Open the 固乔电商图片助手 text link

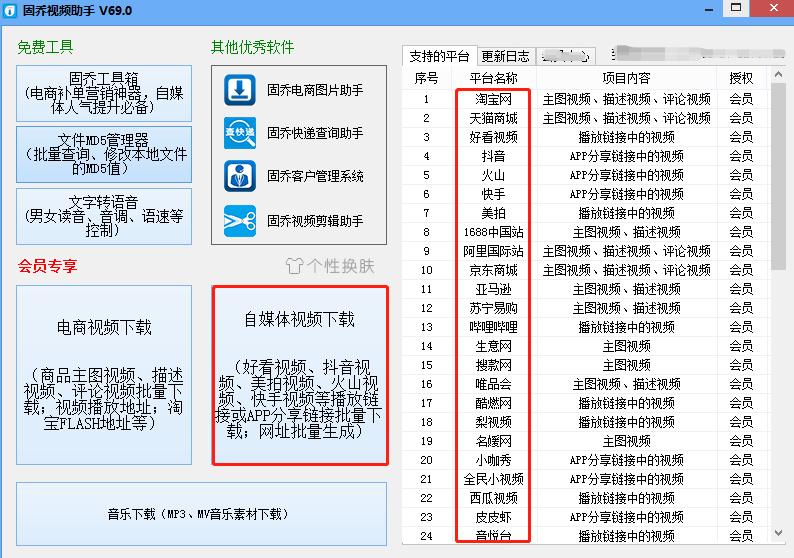tap(315, 90)
